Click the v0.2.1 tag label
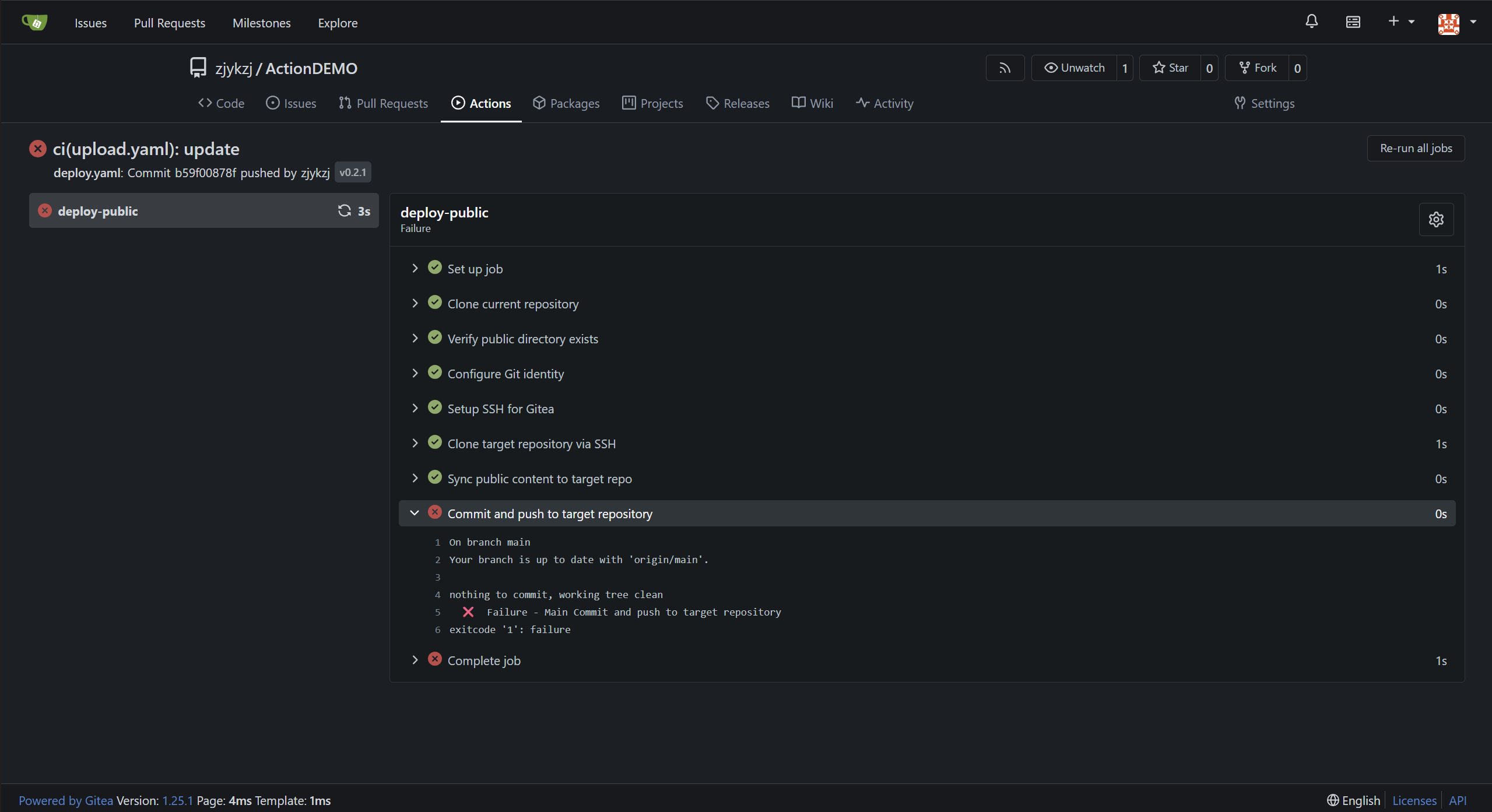The height and width of the screenshot is (812, 1492). pos(353,173)
